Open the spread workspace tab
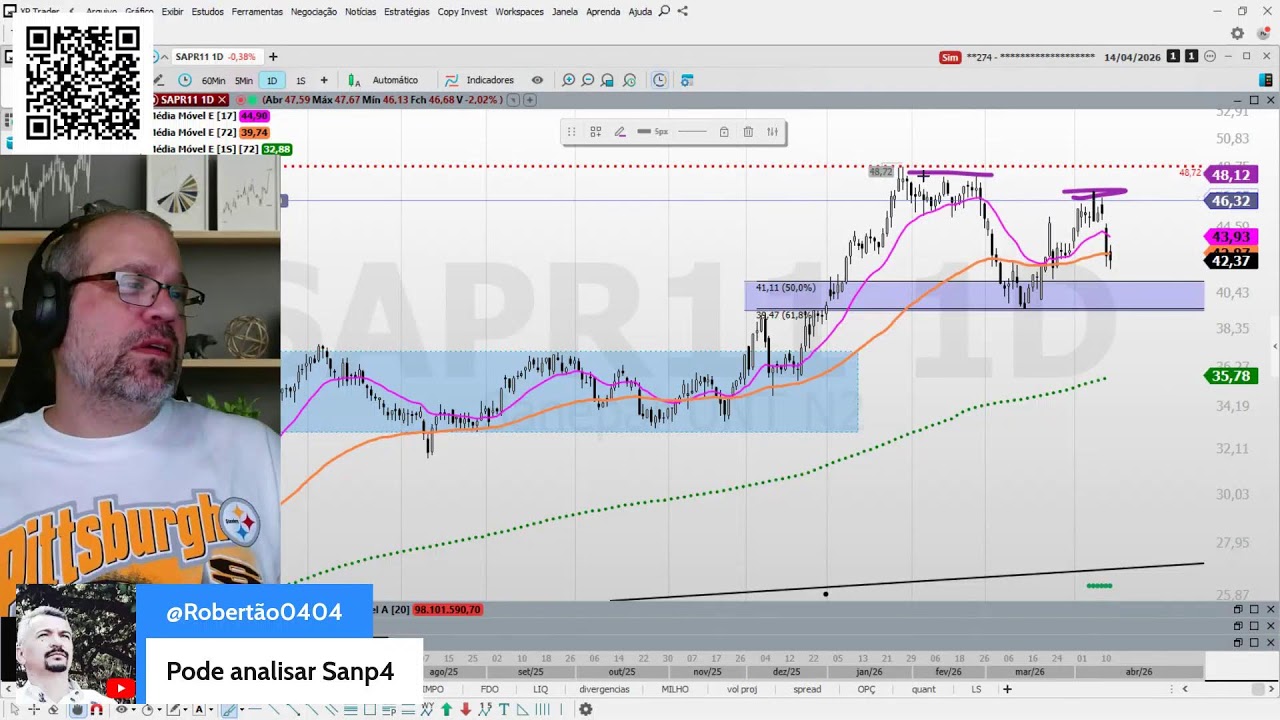 [807, 689]
